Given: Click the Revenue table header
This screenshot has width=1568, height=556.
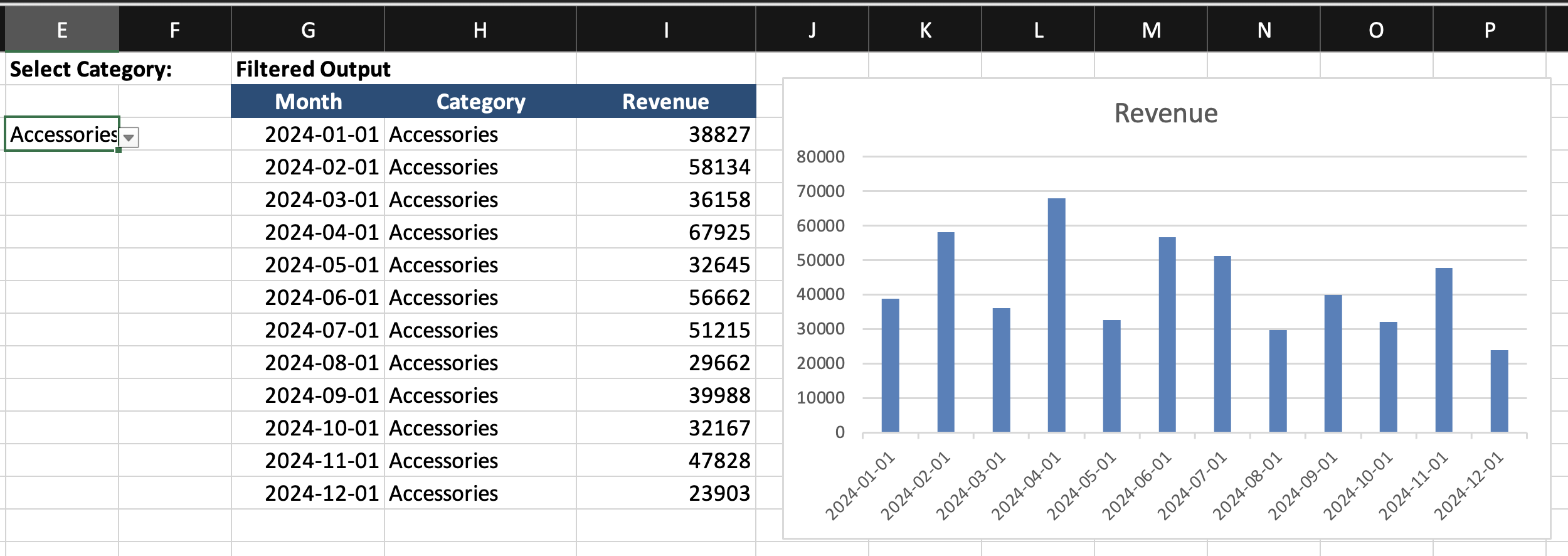Looking at the screenshot, I should tap(665, 102).
